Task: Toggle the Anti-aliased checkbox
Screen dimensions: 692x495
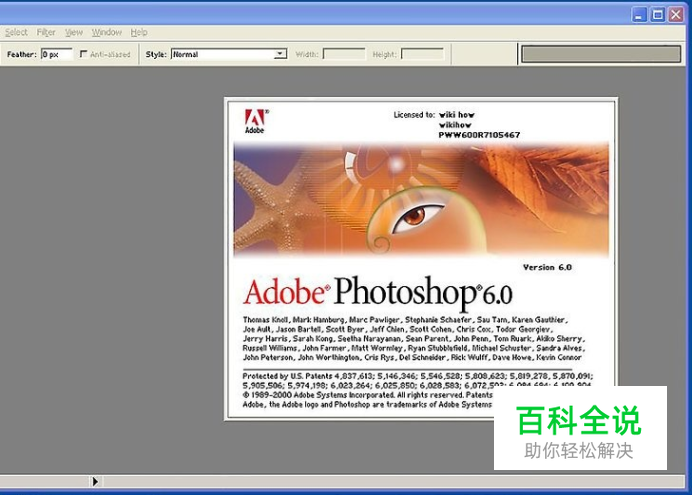Action: [x=83, y=54]
